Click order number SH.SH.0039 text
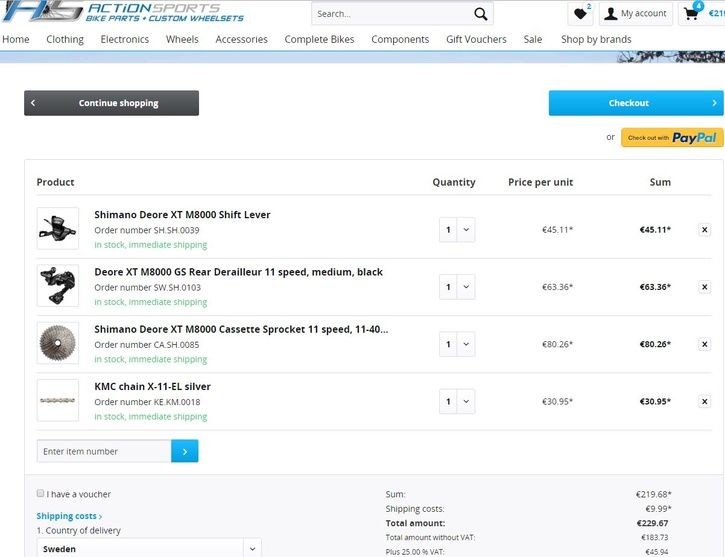 tap(147, 230)
